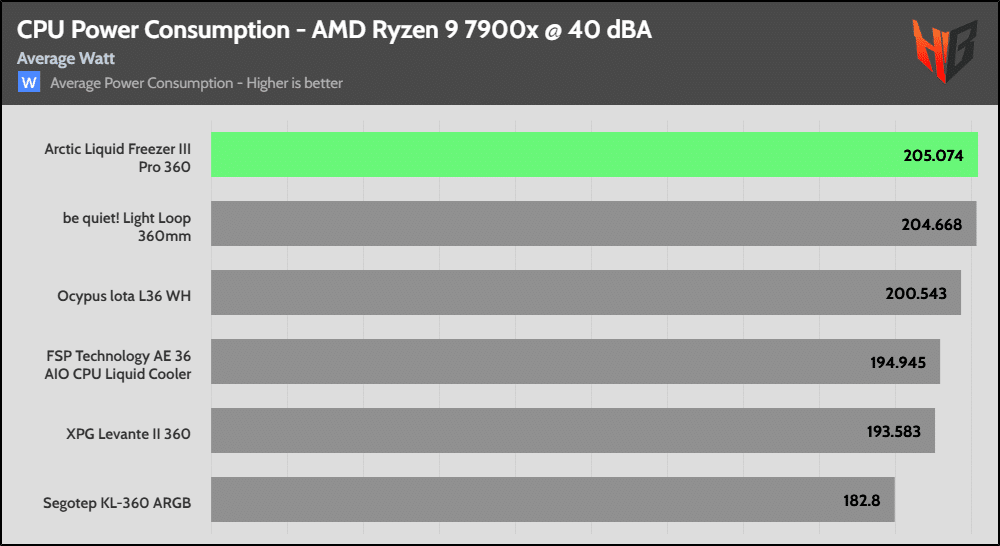This screenshot has width=1000, height=546.
Task: Click the XPG Levante II 360 label
Action: pyautogui.click(x=128, y=434)
